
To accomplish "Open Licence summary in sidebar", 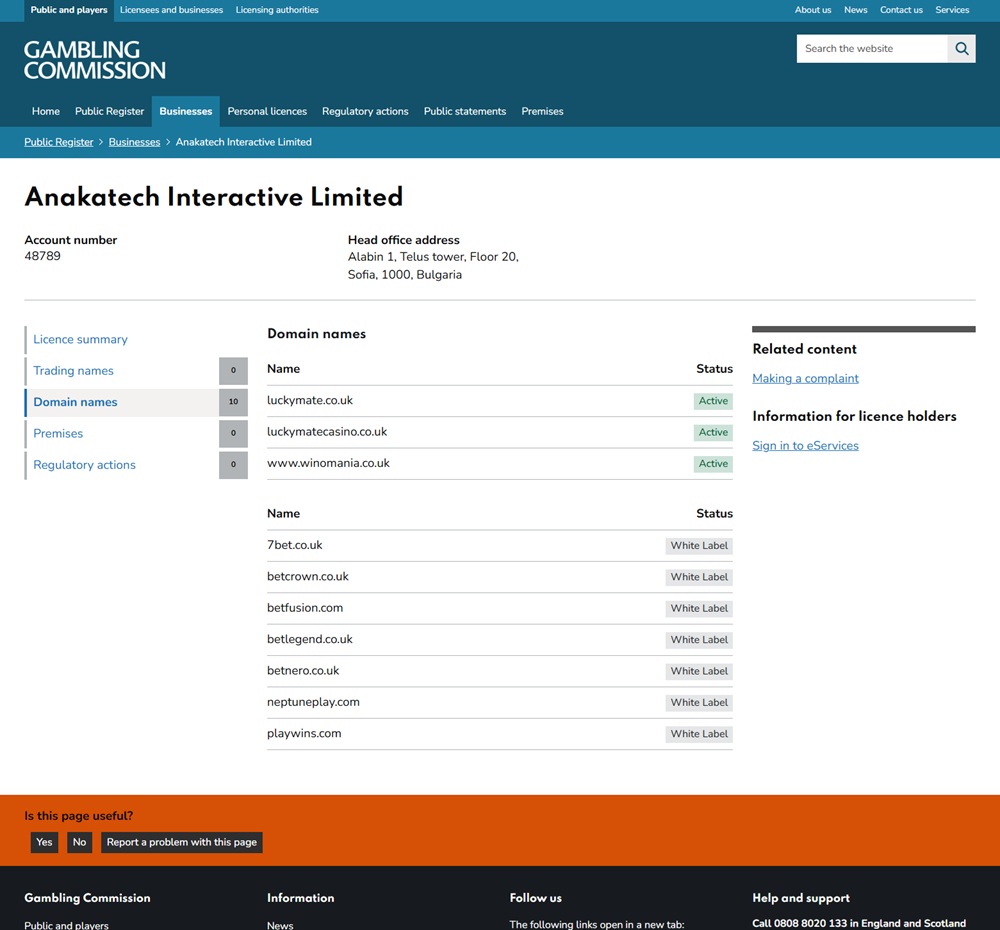I will pos(80,339).
